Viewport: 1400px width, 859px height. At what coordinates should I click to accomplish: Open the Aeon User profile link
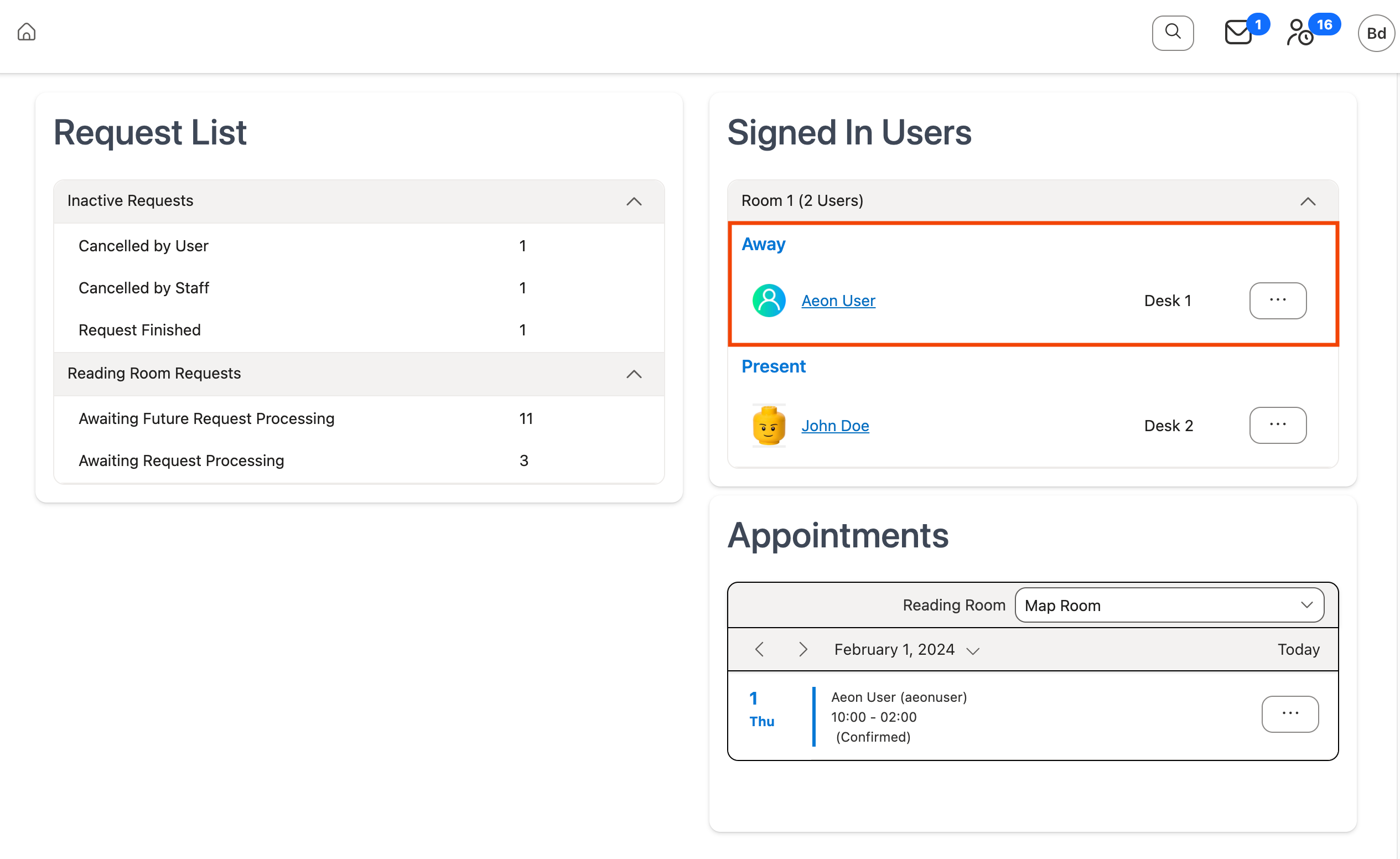click(837, 301)
